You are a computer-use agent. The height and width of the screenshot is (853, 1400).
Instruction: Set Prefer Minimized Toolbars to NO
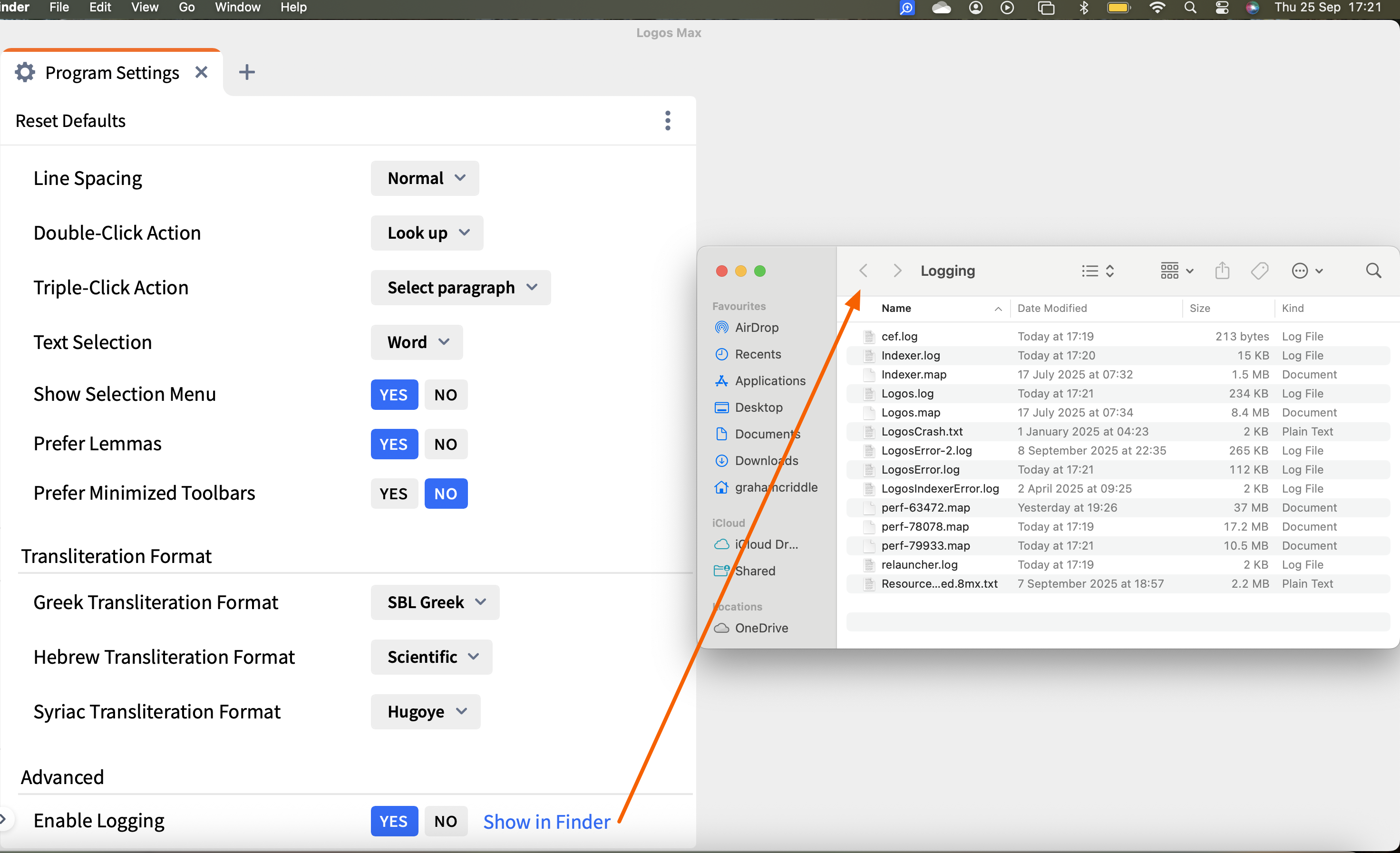pyautogui.click(x=446, y=493)
